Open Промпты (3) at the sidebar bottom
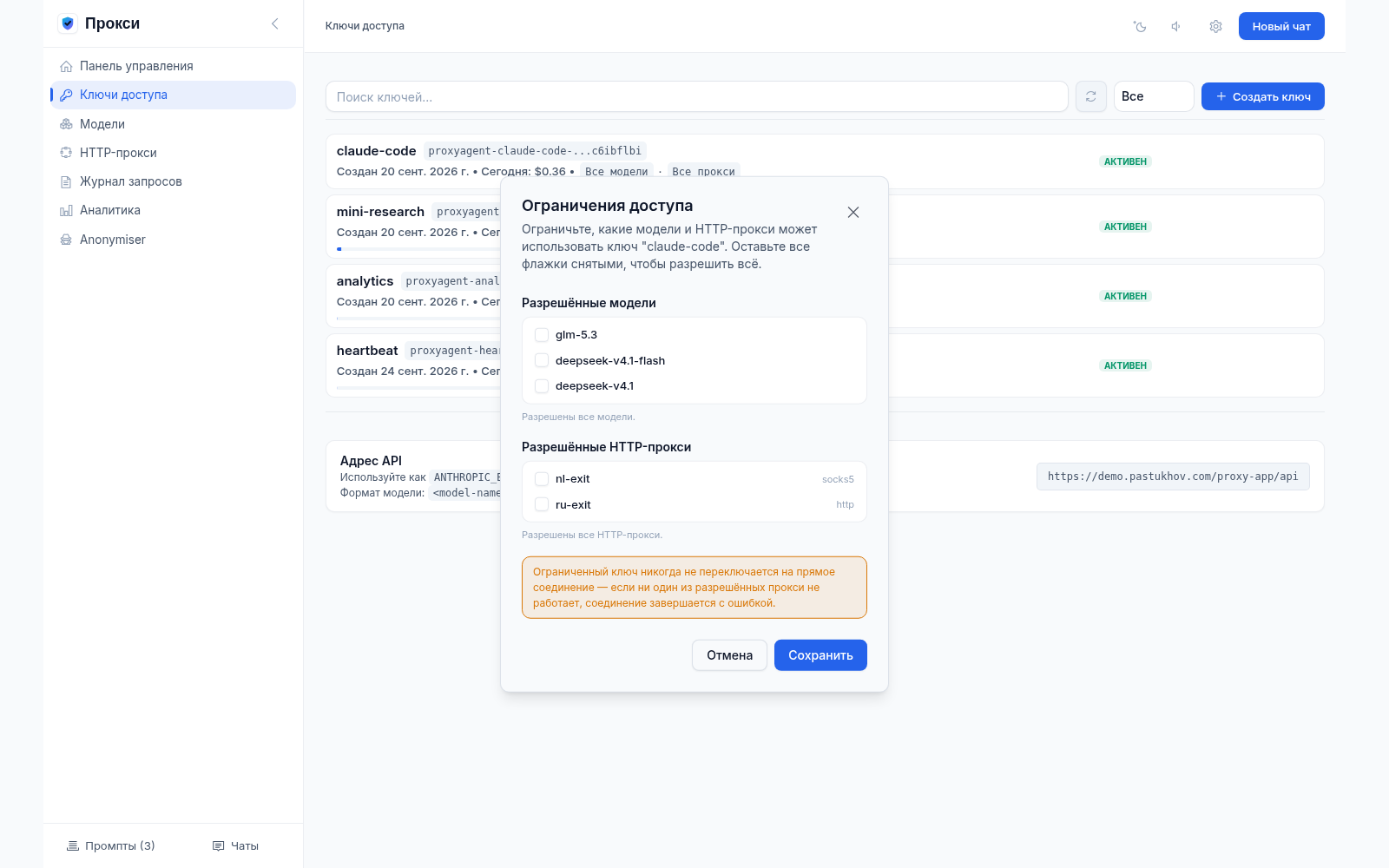 point(111,845)
